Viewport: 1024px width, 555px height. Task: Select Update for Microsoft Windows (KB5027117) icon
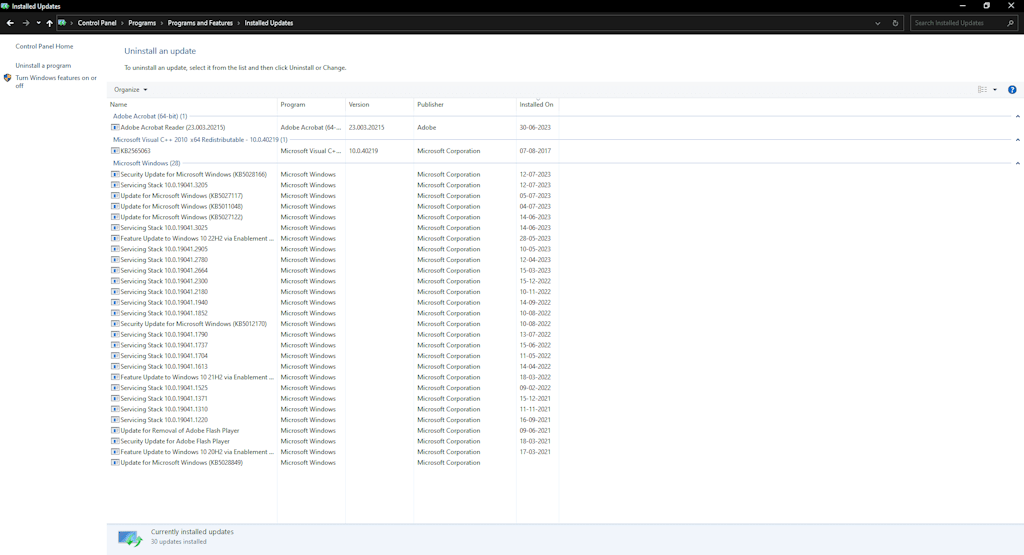click(115, 196)
